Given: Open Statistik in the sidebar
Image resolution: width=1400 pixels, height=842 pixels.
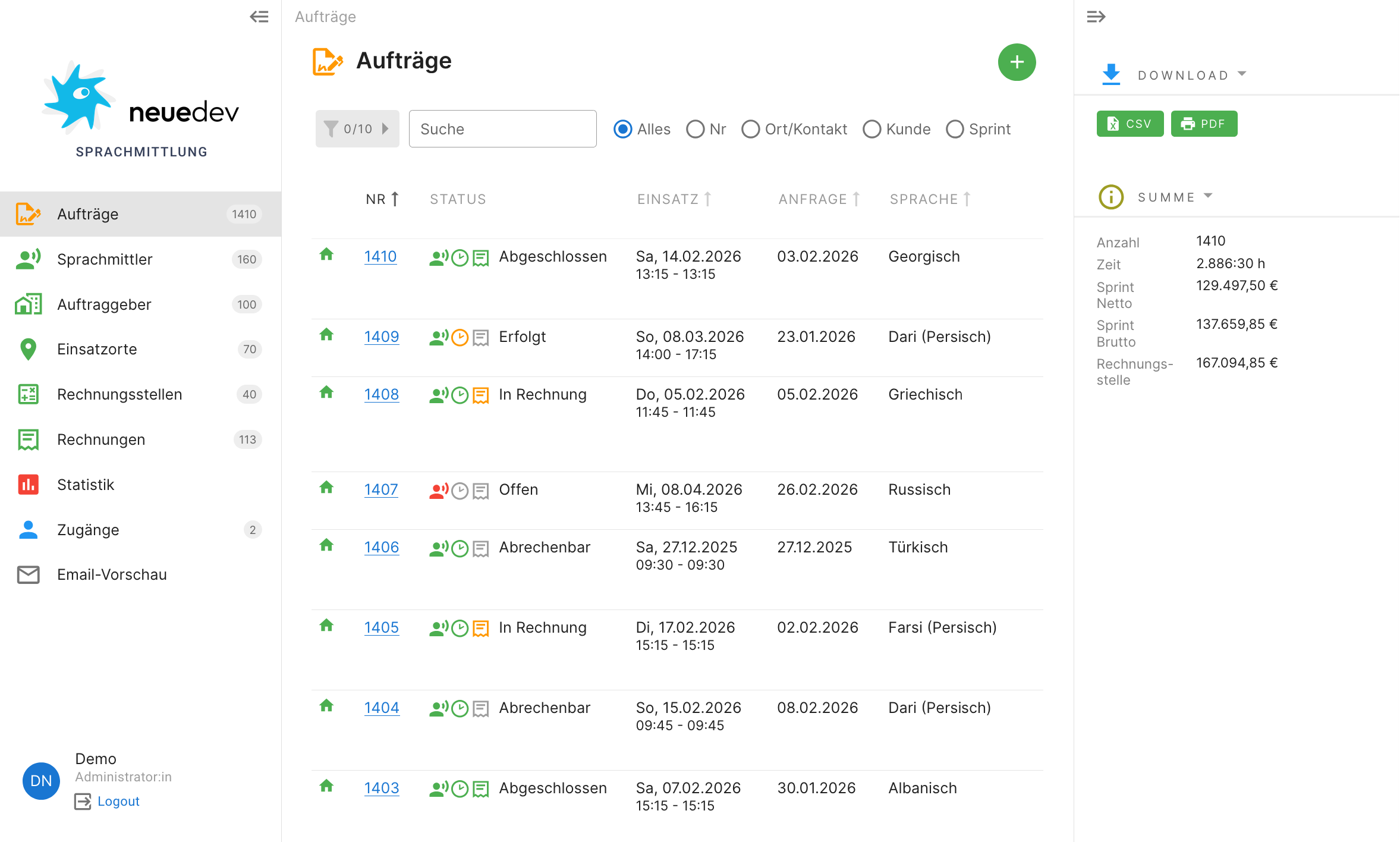Looking at the screenshot, I should tap(141, 485).
